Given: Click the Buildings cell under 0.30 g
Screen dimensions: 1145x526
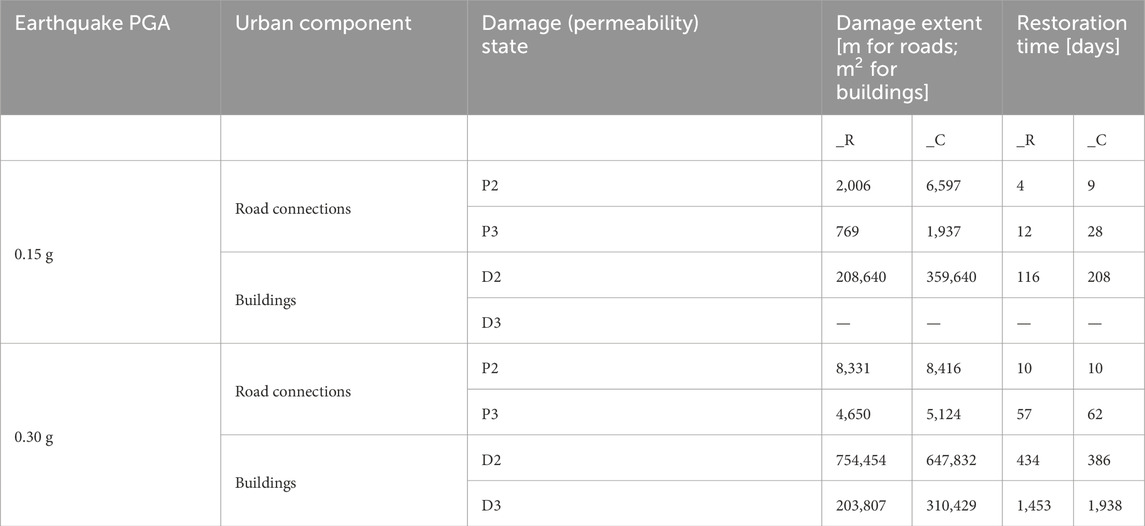Looking at the screenshot, I should click(x=265, y=483).
